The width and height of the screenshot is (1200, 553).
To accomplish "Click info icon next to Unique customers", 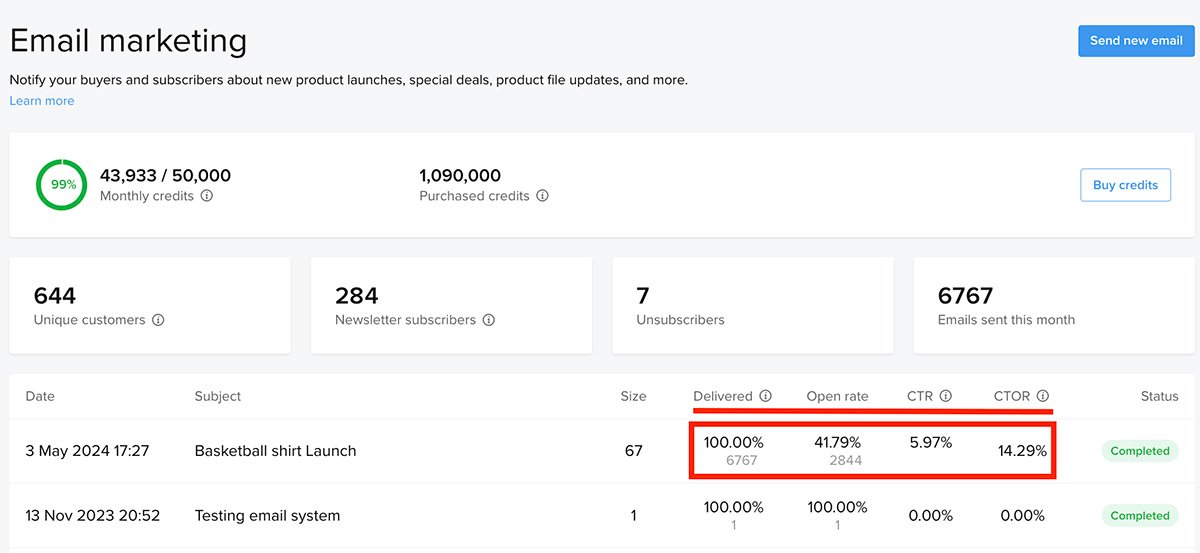I will [158, 320].
